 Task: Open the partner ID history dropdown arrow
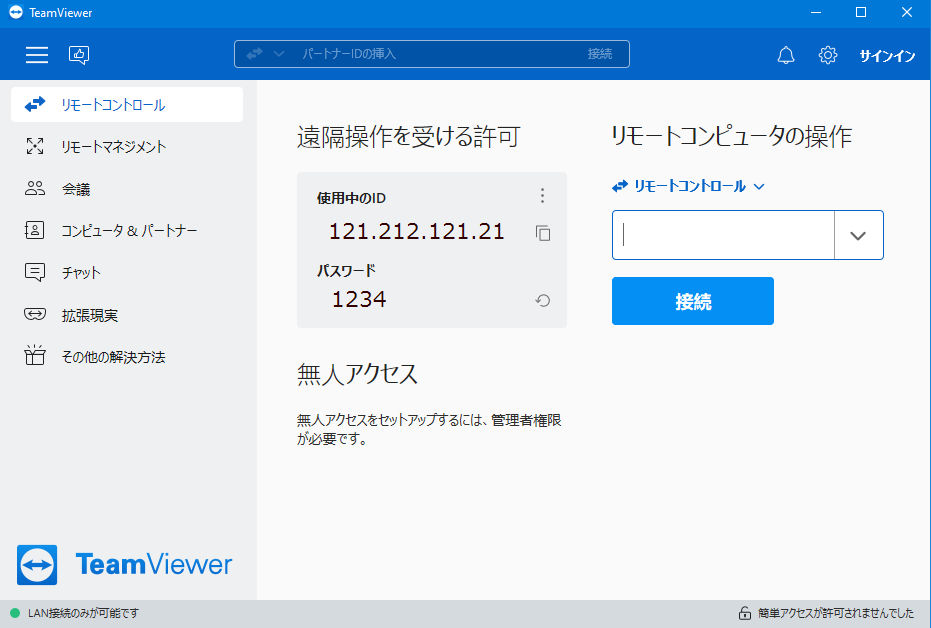(x=858, y=235)
